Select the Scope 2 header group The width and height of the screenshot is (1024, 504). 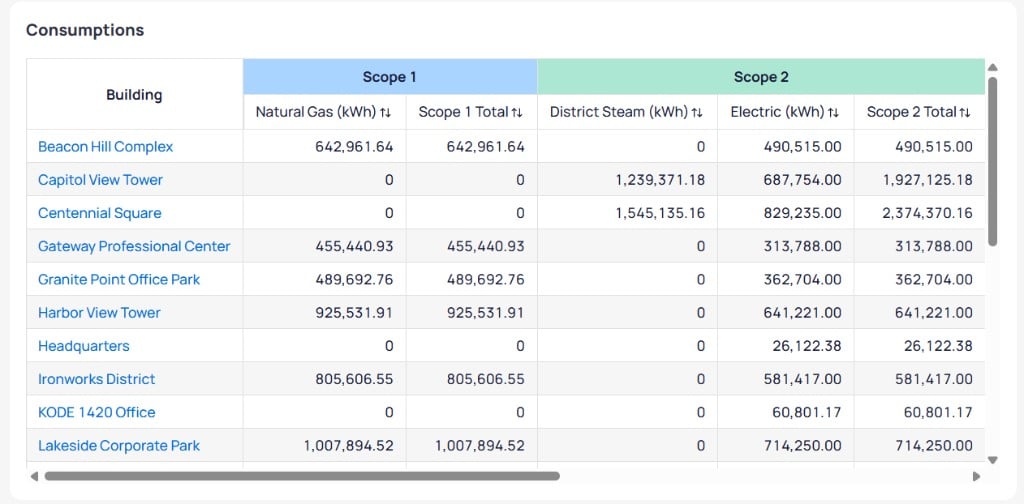761,77
